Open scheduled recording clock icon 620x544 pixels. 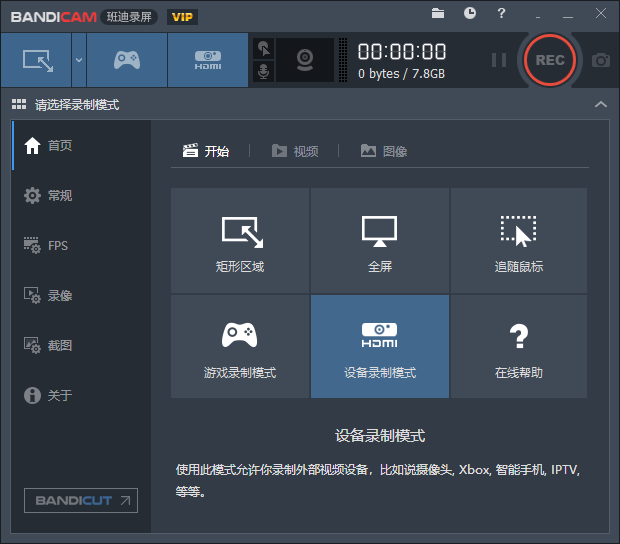[470, 13]
